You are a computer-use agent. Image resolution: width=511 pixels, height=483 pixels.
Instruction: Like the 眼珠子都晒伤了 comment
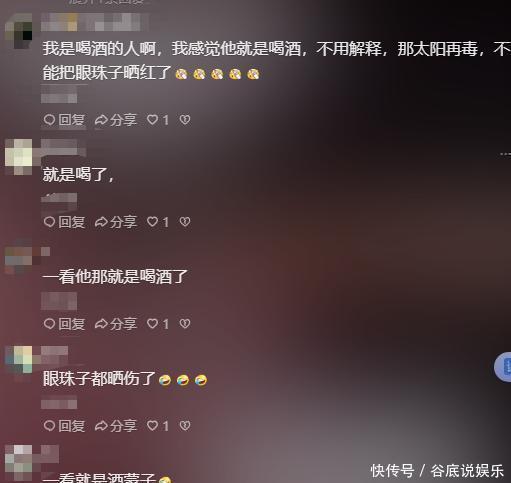point(158,426)
